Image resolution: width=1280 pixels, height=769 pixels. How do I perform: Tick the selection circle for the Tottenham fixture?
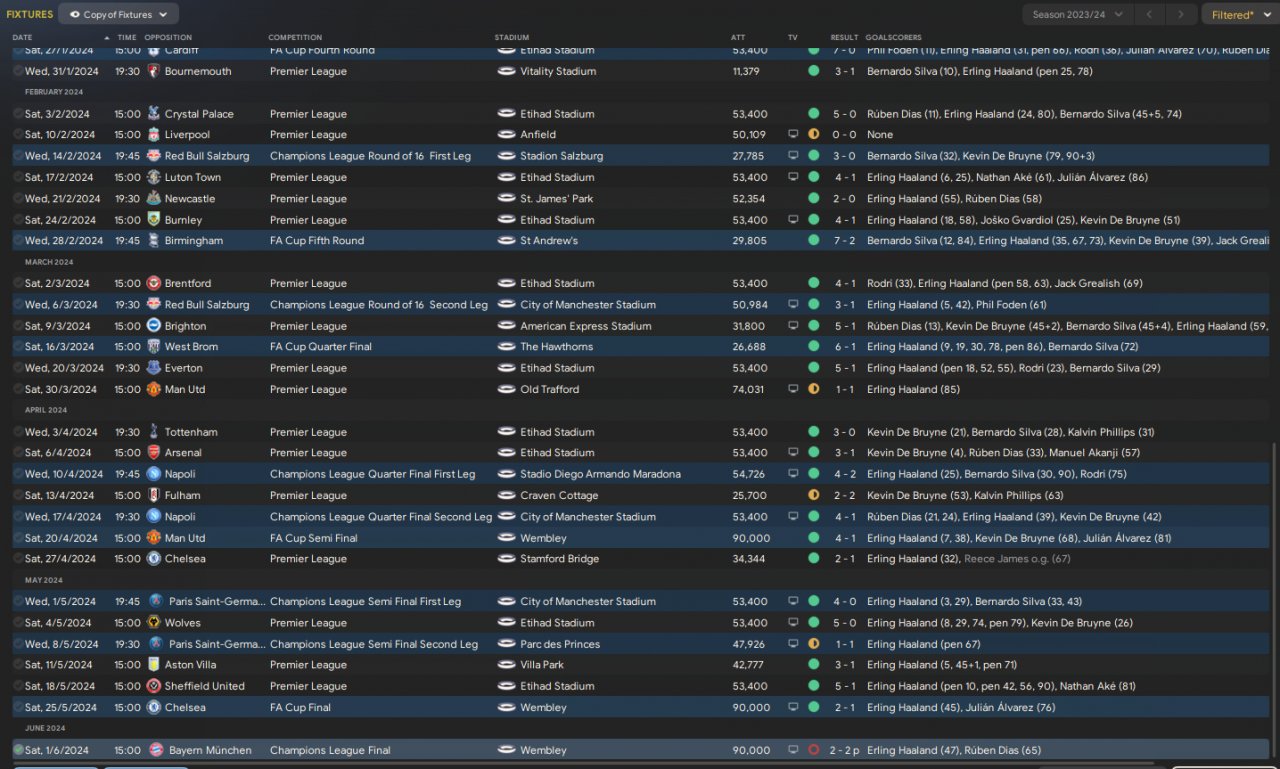(18, 432)
